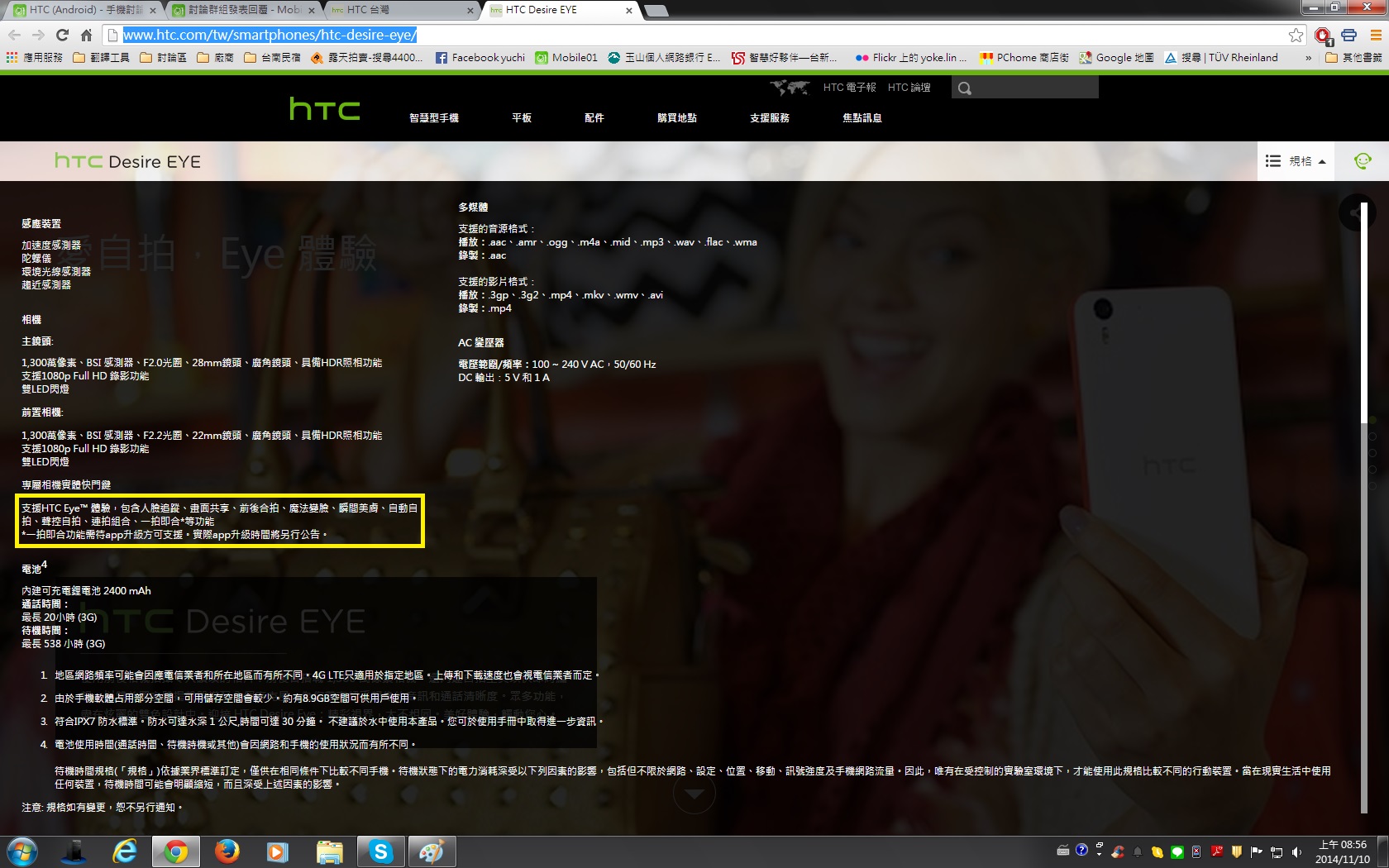The height and width of the screenshot is (868, 1389).
Task: Open the AdBlock extension icon
Action: coord(1323,36)
